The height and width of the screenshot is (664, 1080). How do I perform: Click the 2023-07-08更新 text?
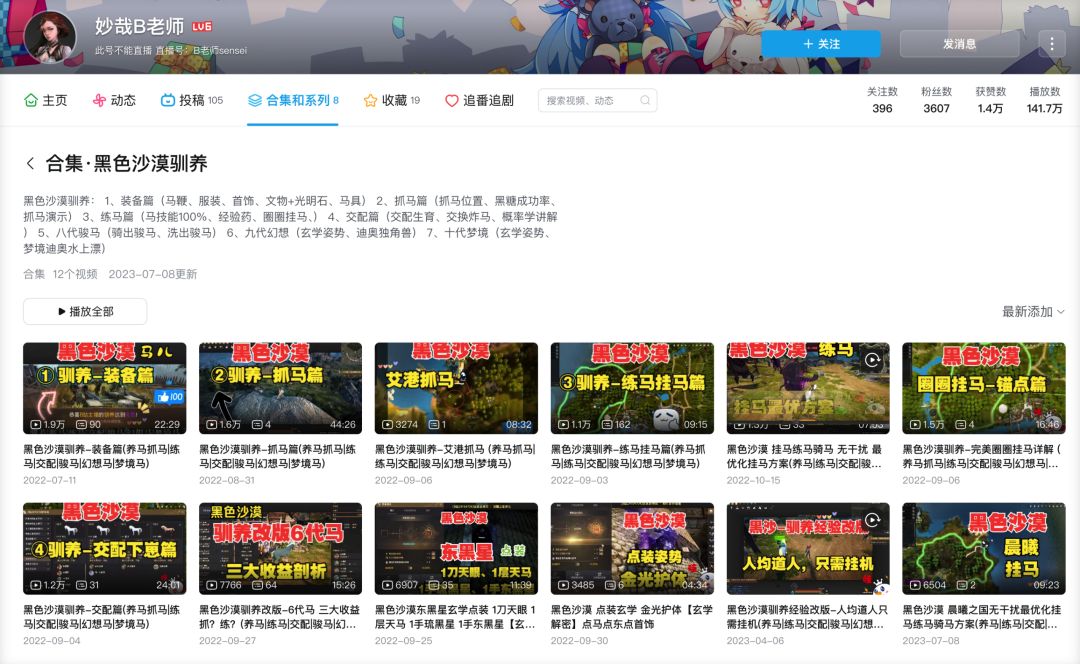153,274
